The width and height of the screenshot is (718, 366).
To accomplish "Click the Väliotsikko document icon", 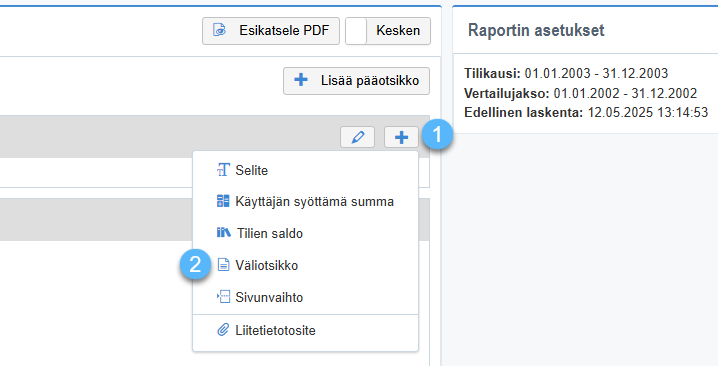I will (223, 265).
